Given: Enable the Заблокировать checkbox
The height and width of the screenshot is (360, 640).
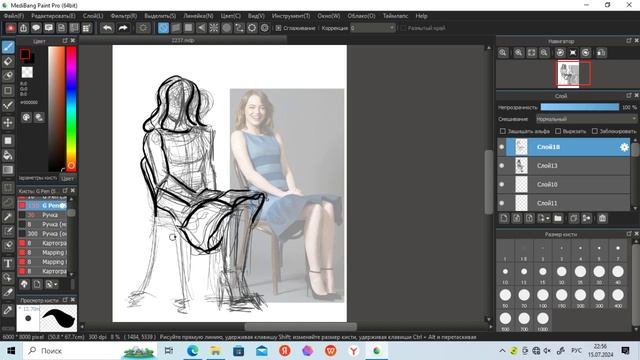Looking at the screenshot, I should (x=595, y=131).
